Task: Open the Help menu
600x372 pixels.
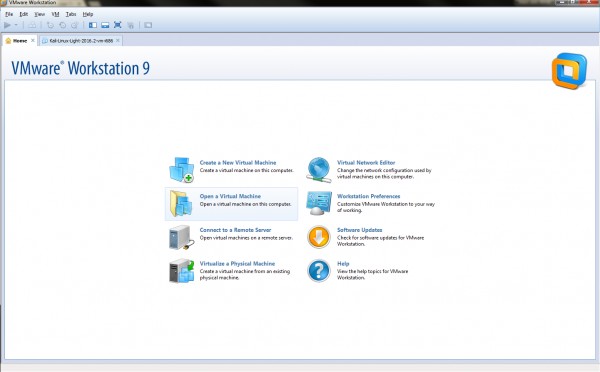Action: pos(88,14)
